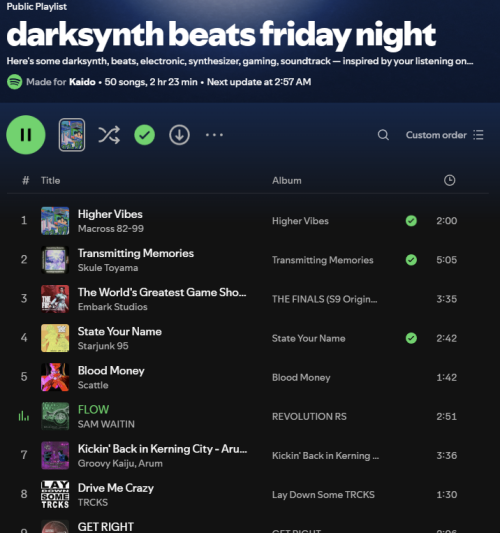Click the Higher Vibes album cover thumbnail
Screen dimensions: 500x533
55,221
